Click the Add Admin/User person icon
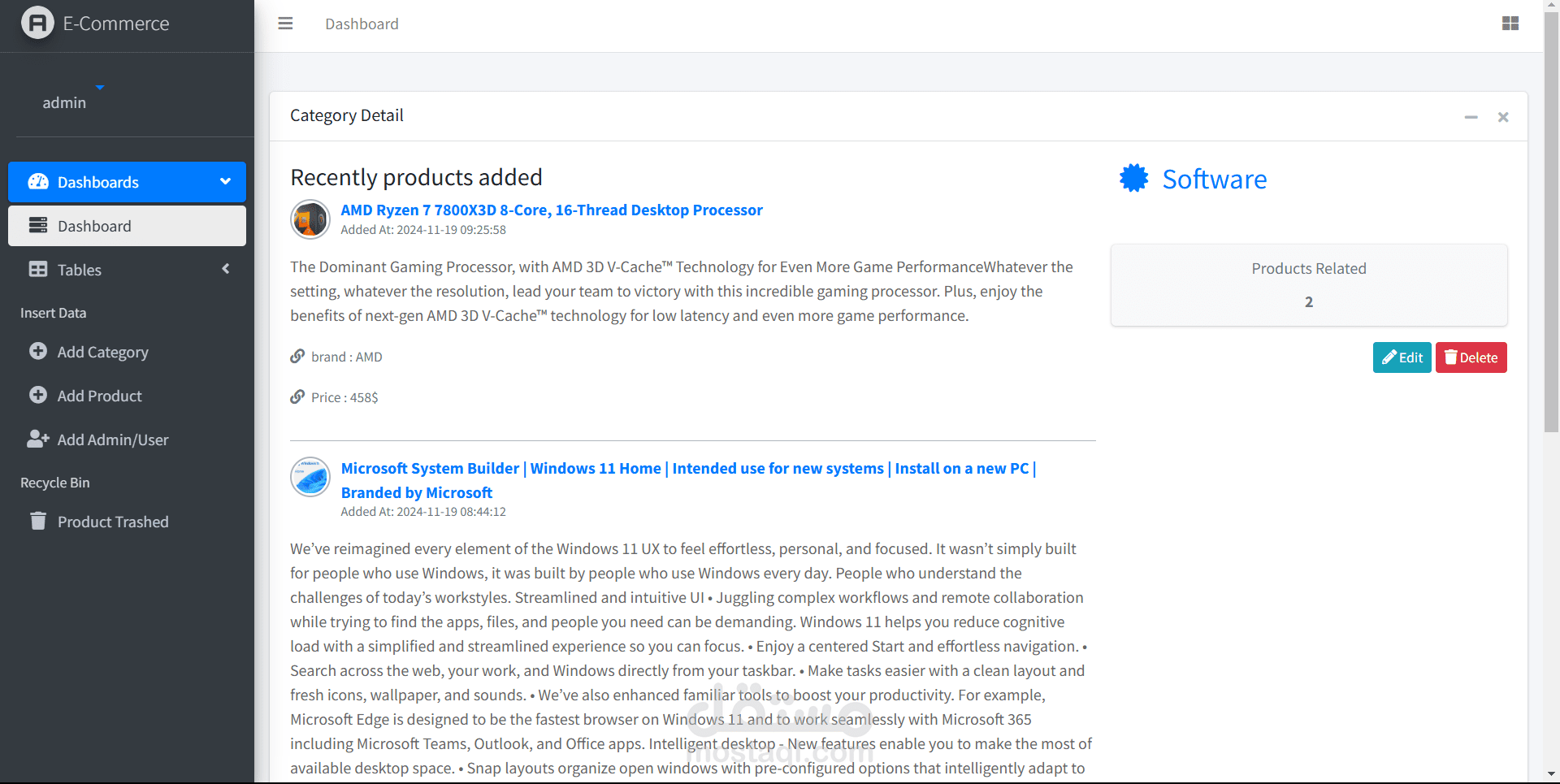 (38, 439)
